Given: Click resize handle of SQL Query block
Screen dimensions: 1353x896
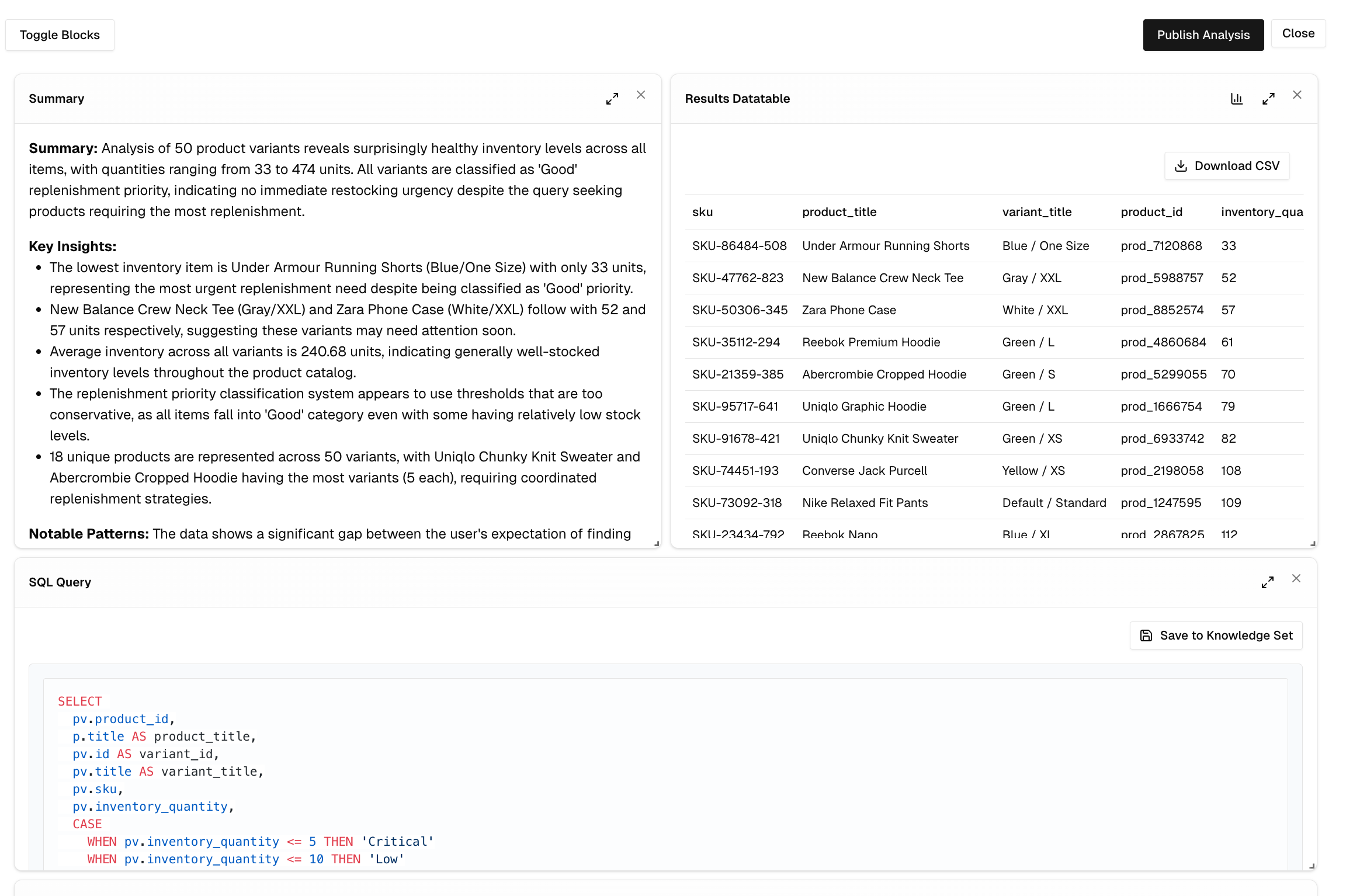Looking at the screenshot, I should pos(1312,866).
